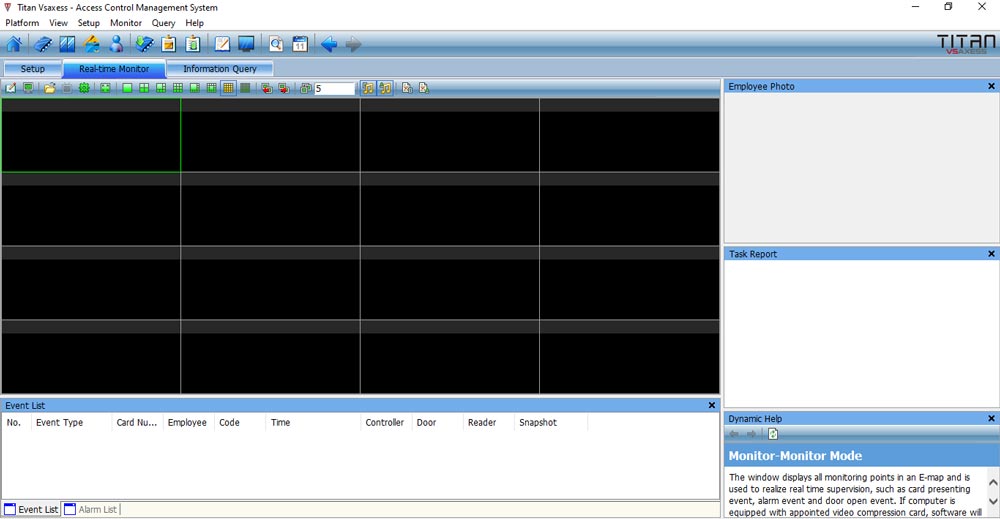Toggle the second music note sound button
This screenshot has width=1000, height=519.
385,89
